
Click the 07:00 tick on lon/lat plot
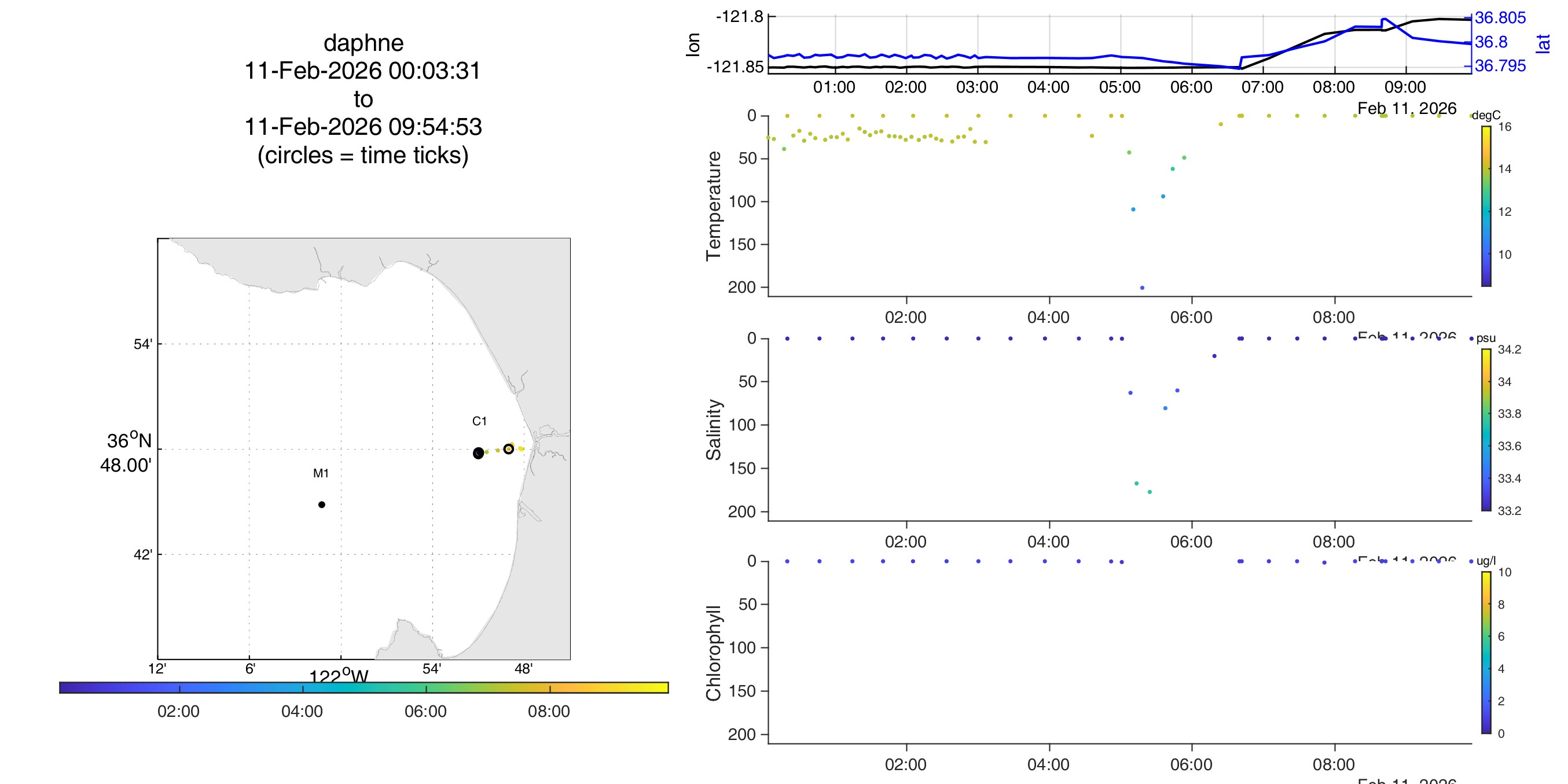point(1262,87)
